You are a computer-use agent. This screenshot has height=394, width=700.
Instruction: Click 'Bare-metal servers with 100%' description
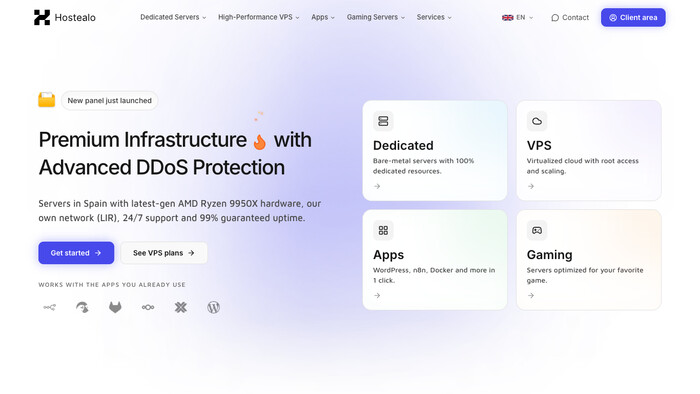point(424,166)
